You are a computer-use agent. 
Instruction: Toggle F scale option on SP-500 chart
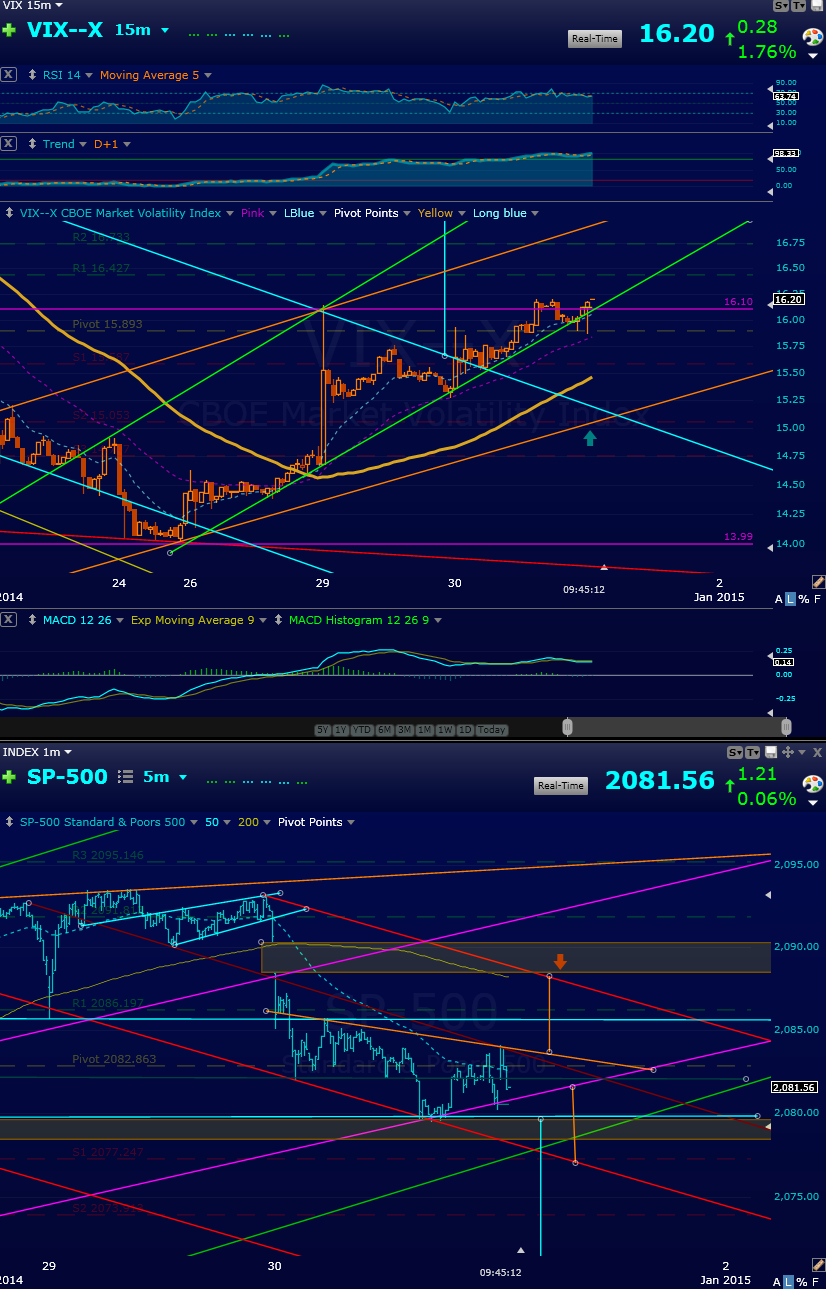pyautogui.click(x=817, y=1281)
